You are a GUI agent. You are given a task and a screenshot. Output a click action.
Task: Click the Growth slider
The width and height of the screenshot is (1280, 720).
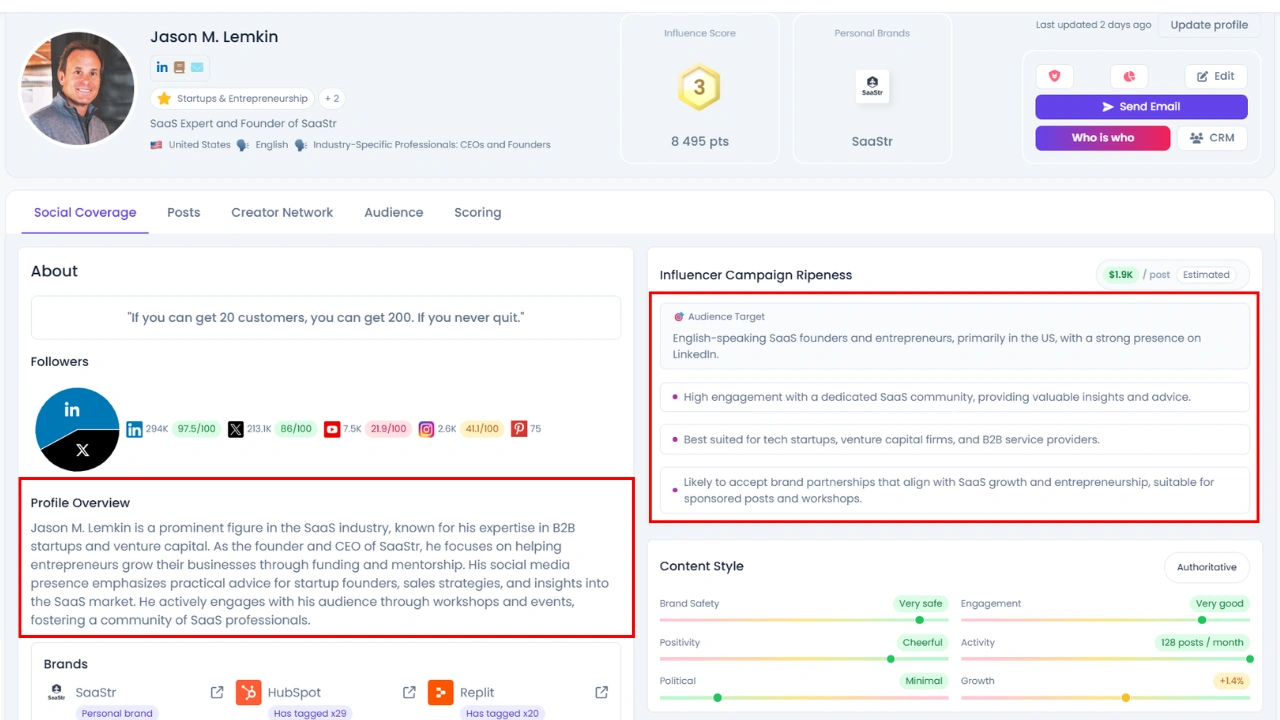1105,697
